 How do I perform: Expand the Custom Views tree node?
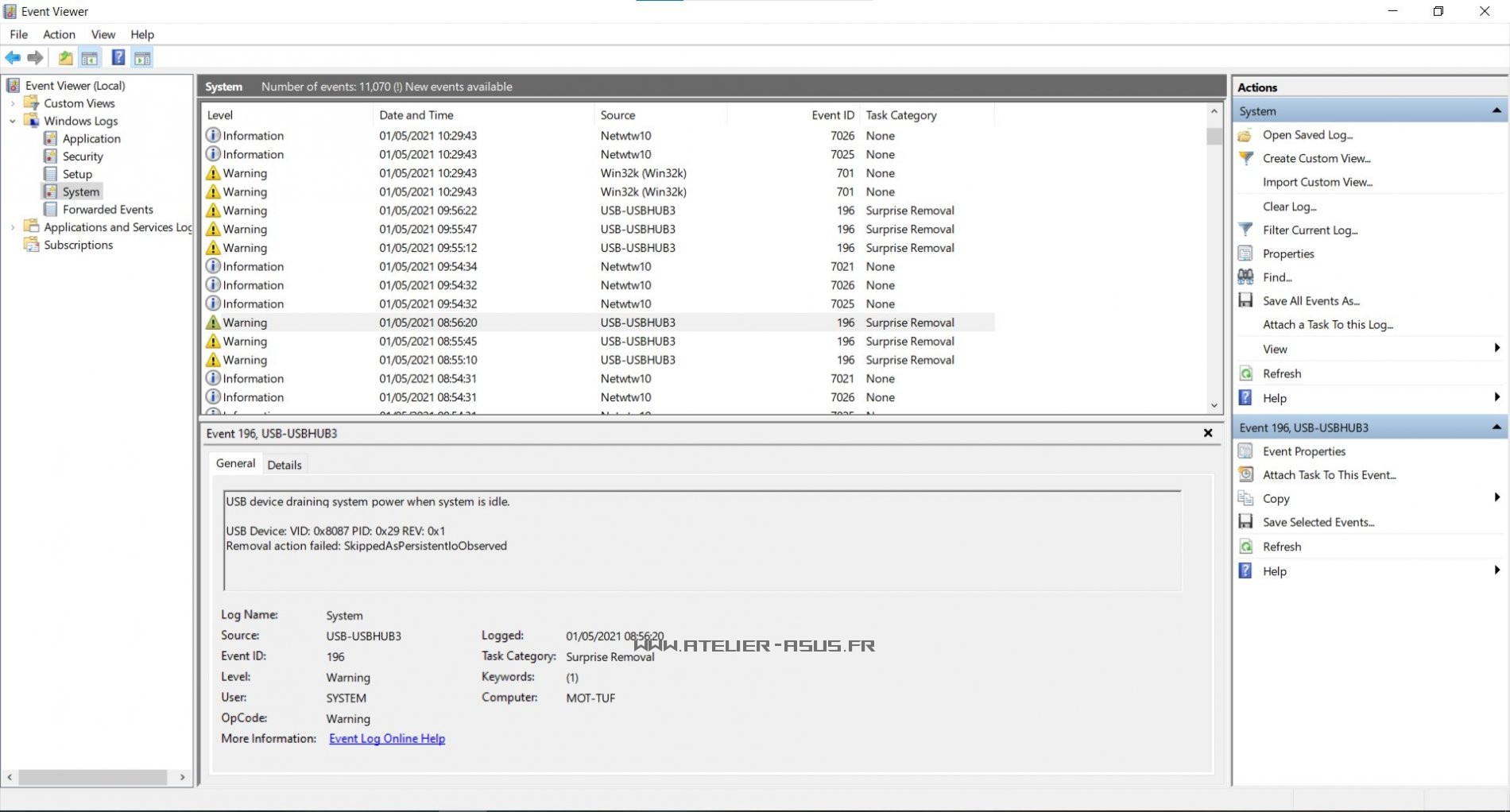tap(13, 103)
